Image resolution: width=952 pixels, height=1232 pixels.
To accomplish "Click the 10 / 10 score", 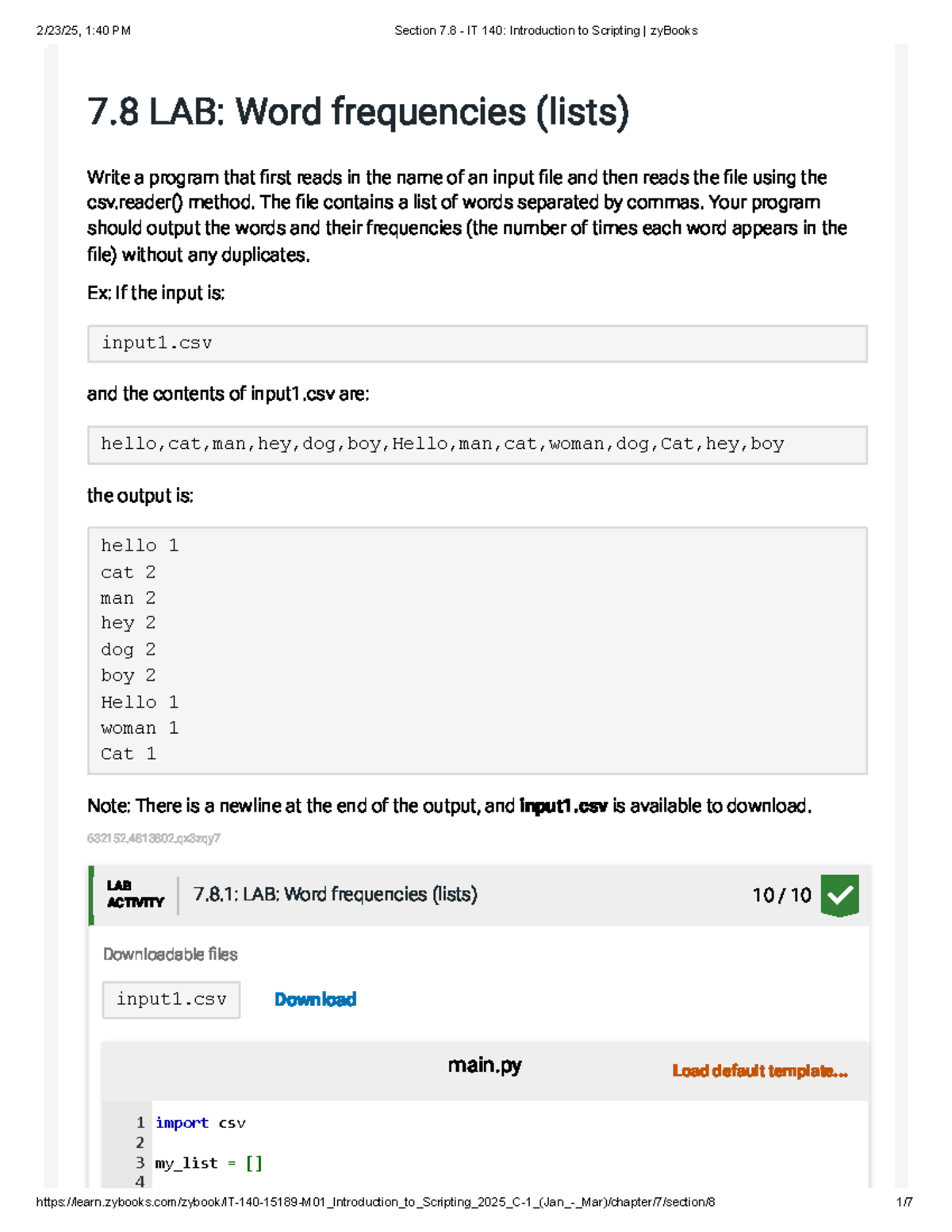I will point(781,896).
